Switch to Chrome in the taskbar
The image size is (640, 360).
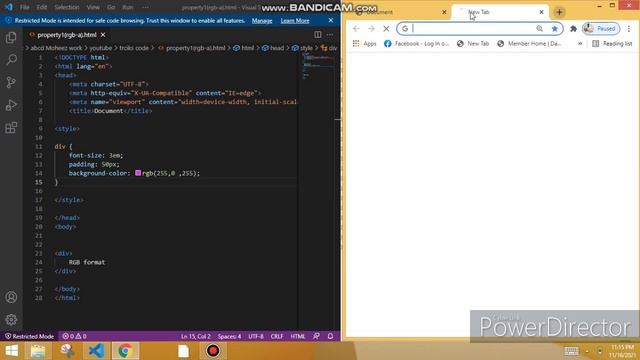point(125,351)
